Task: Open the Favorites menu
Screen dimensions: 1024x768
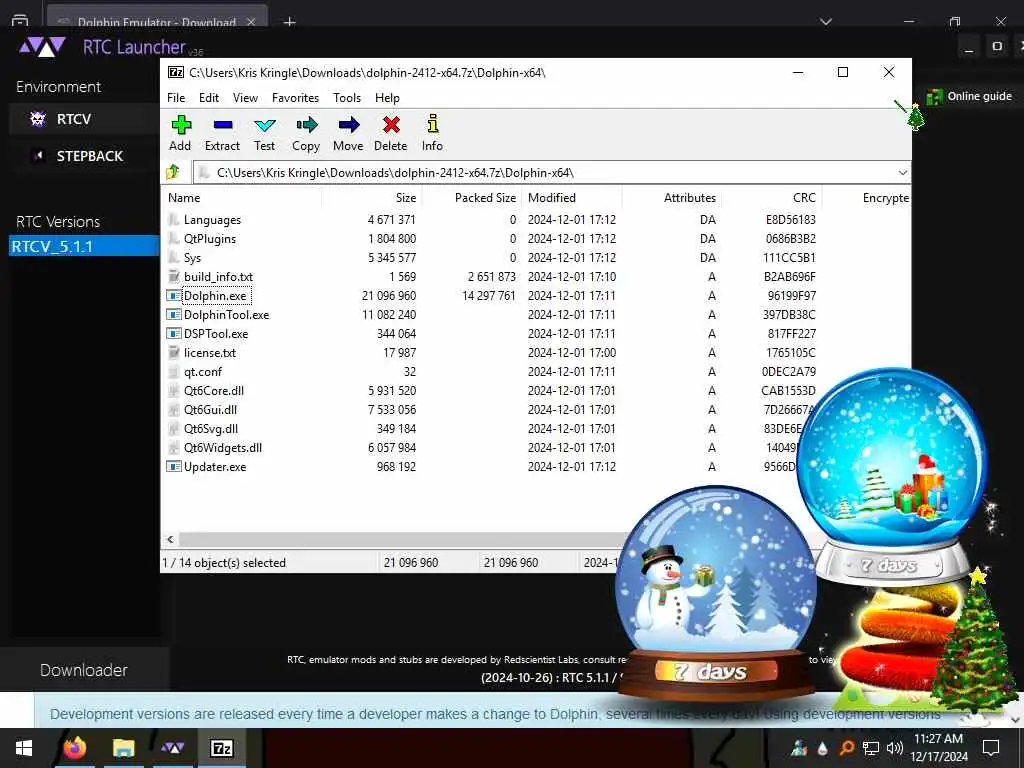Action: pos(295,98)
